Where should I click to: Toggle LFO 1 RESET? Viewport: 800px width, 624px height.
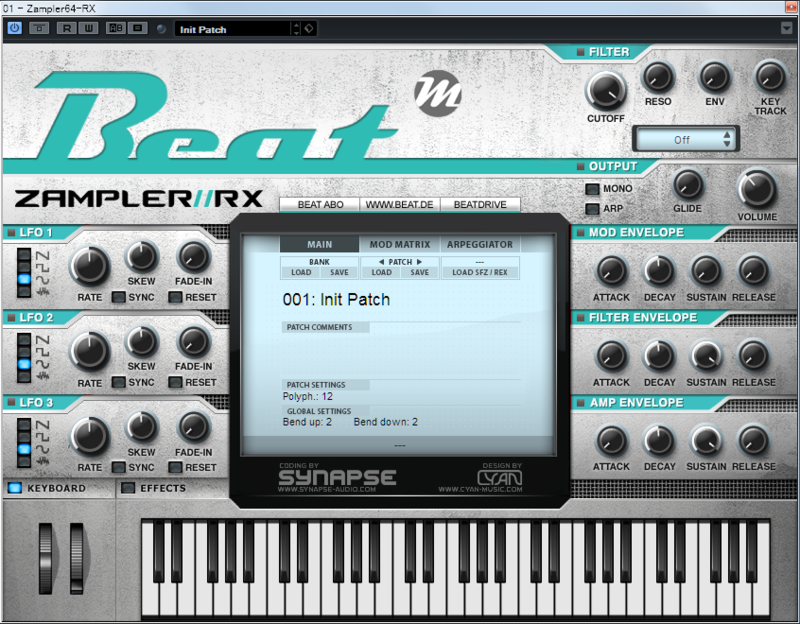click(175, 297)
